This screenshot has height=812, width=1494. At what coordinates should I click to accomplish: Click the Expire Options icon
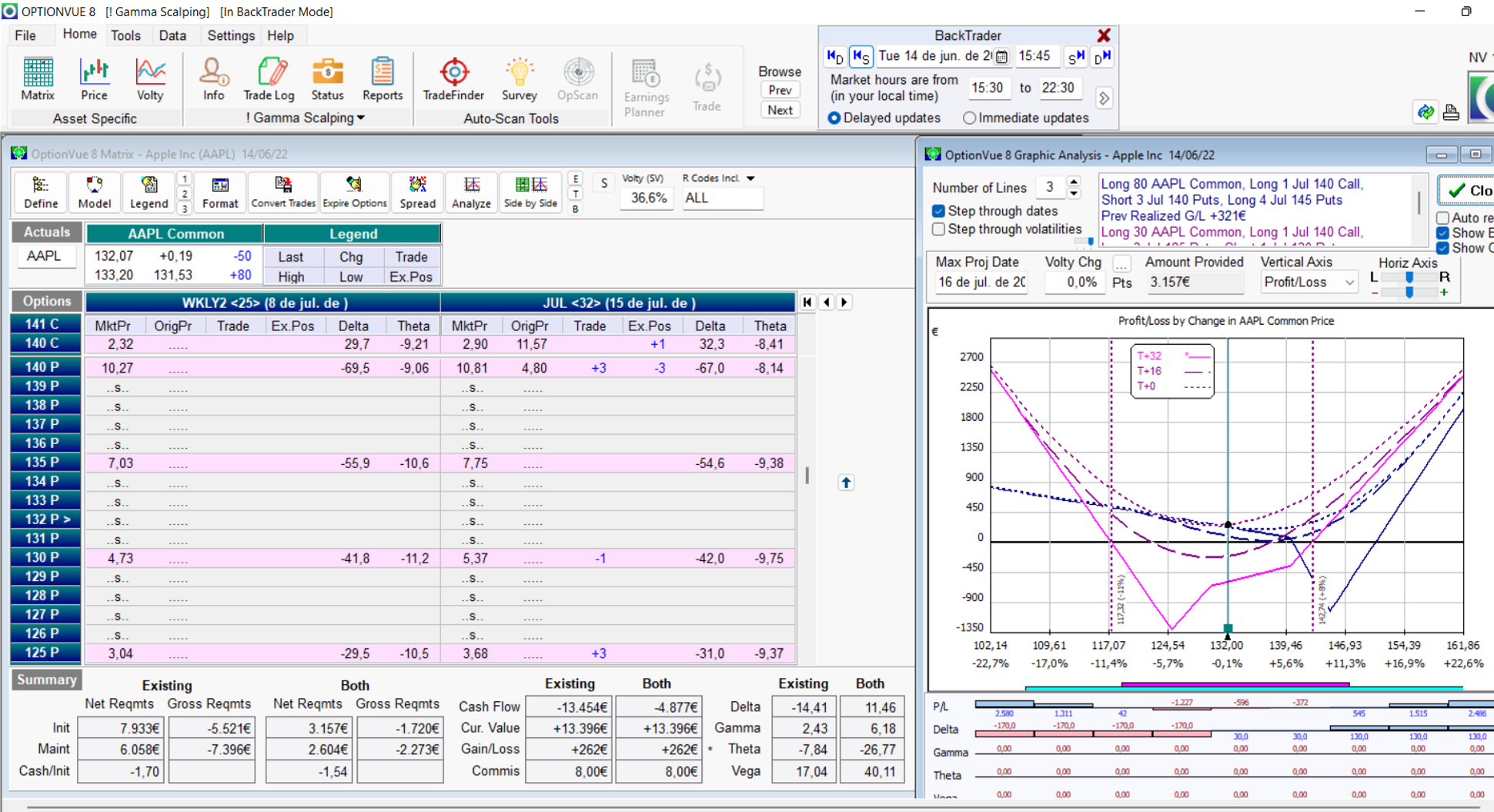354,192
